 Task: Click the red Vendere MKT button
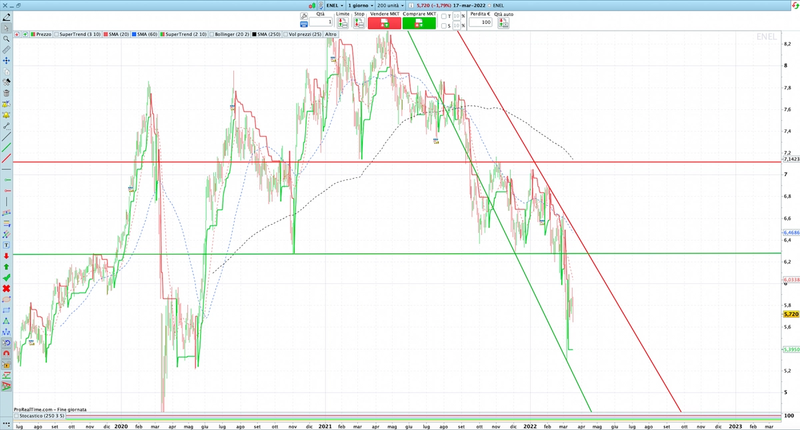(384, 23)
